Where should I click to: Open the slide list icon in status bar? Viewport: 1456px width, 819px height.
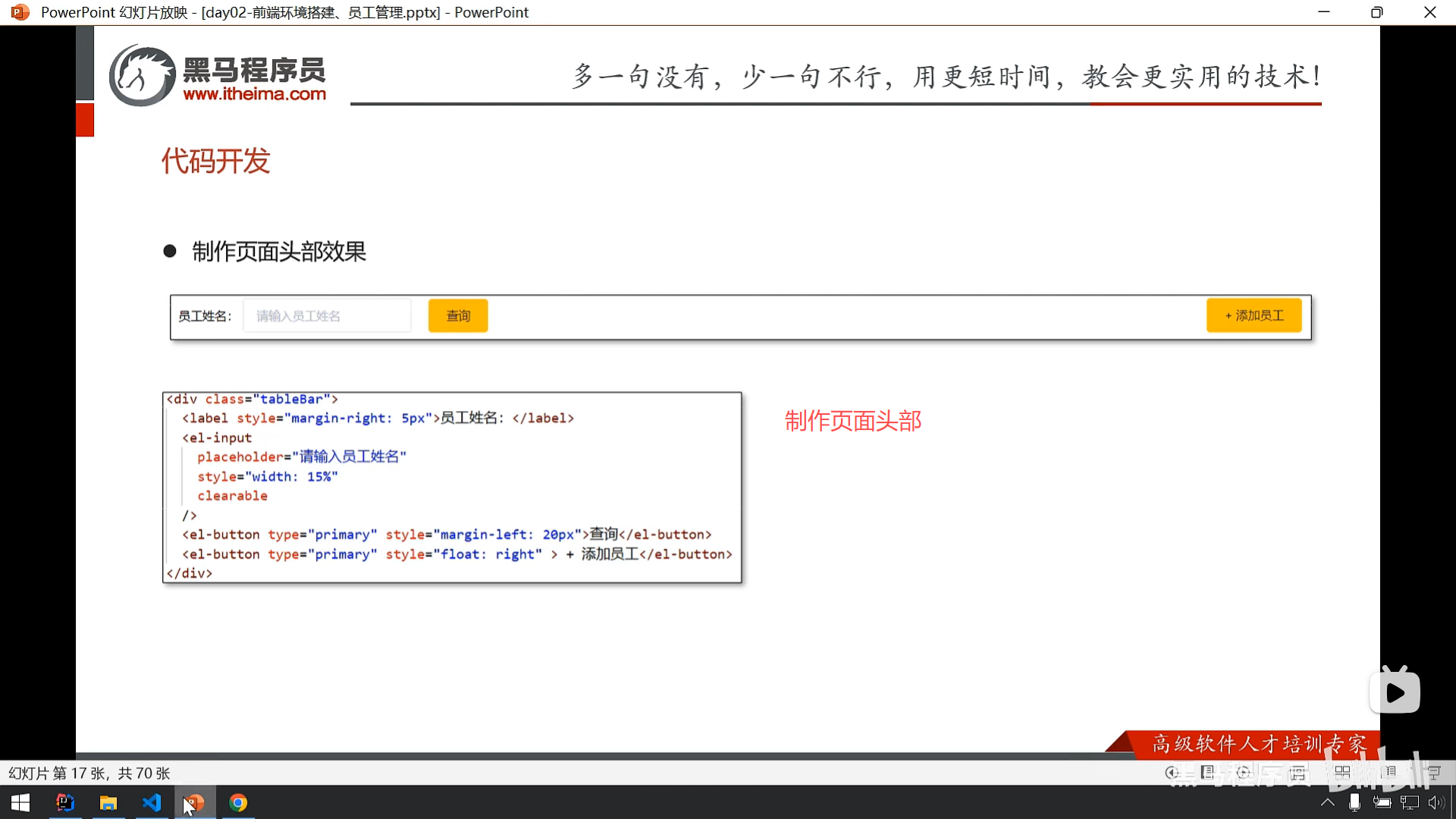point(1208,773)
